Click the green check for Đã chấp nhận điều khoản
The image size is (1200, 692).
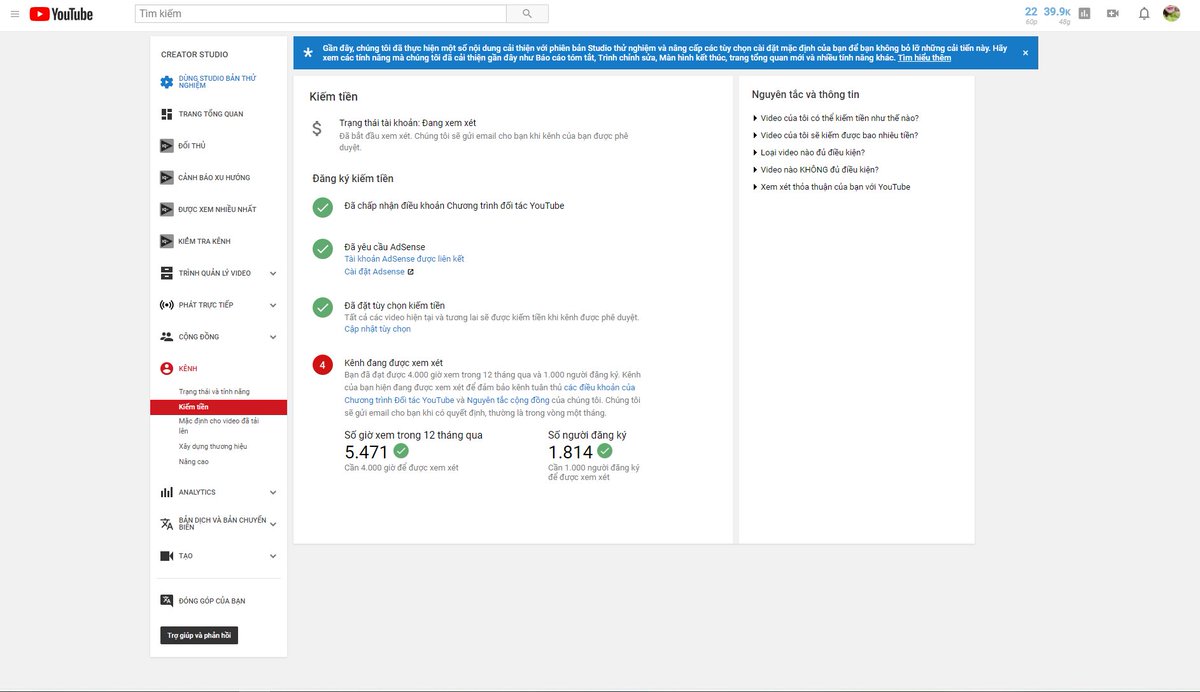pos(322,207)
